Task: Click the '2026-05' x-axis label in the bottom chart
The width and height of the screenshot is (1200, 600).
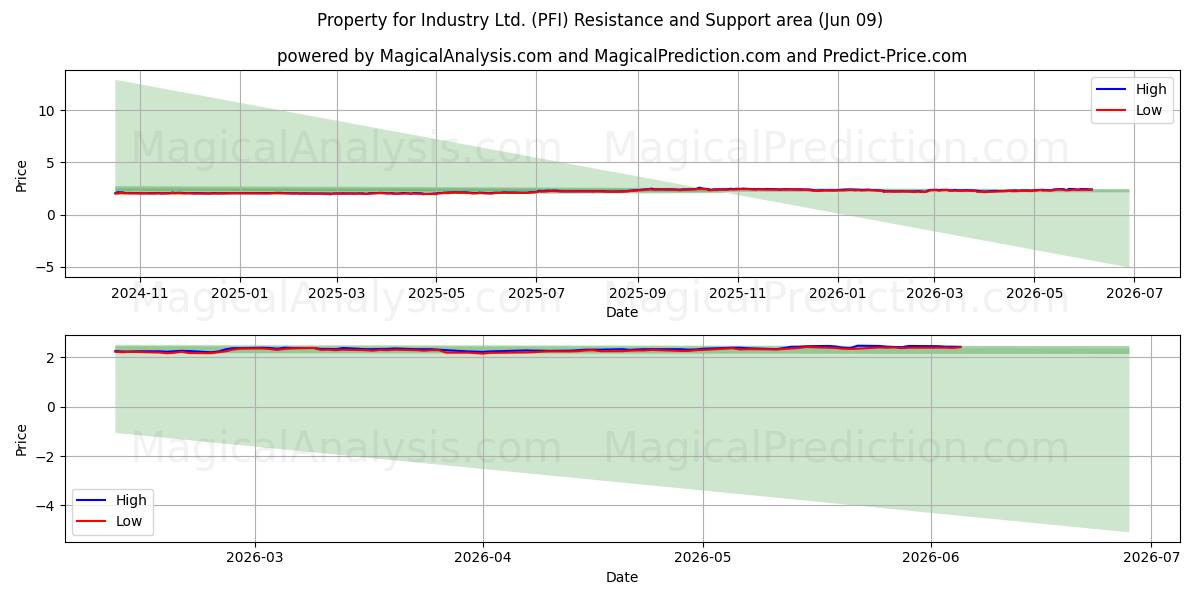Action: [703, 560]
